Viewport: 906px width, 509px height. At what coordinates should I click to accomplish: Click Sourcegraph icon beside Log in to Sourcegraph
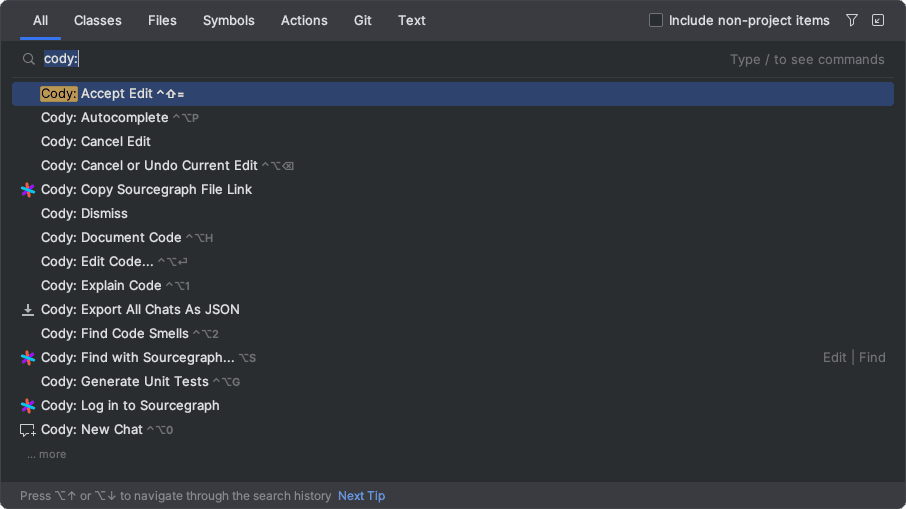(x=28, y=406)
